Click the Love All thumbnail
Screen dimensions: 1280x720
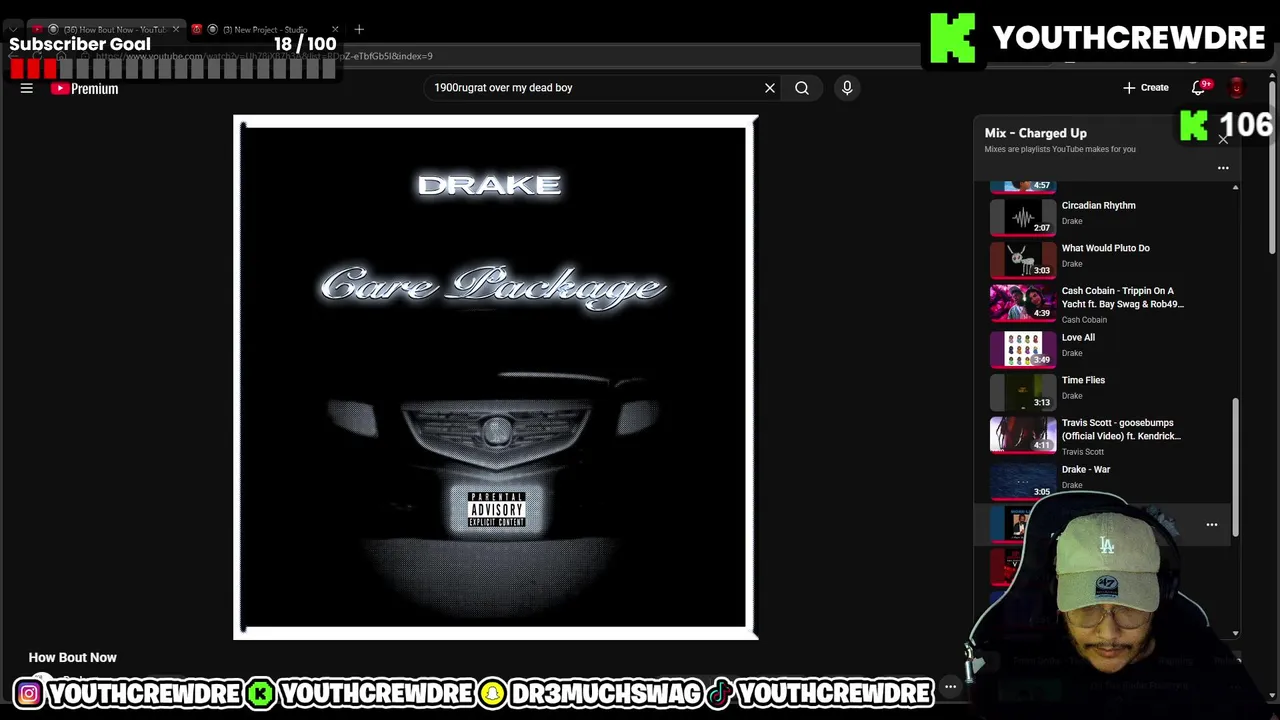tap(1023, 350)
